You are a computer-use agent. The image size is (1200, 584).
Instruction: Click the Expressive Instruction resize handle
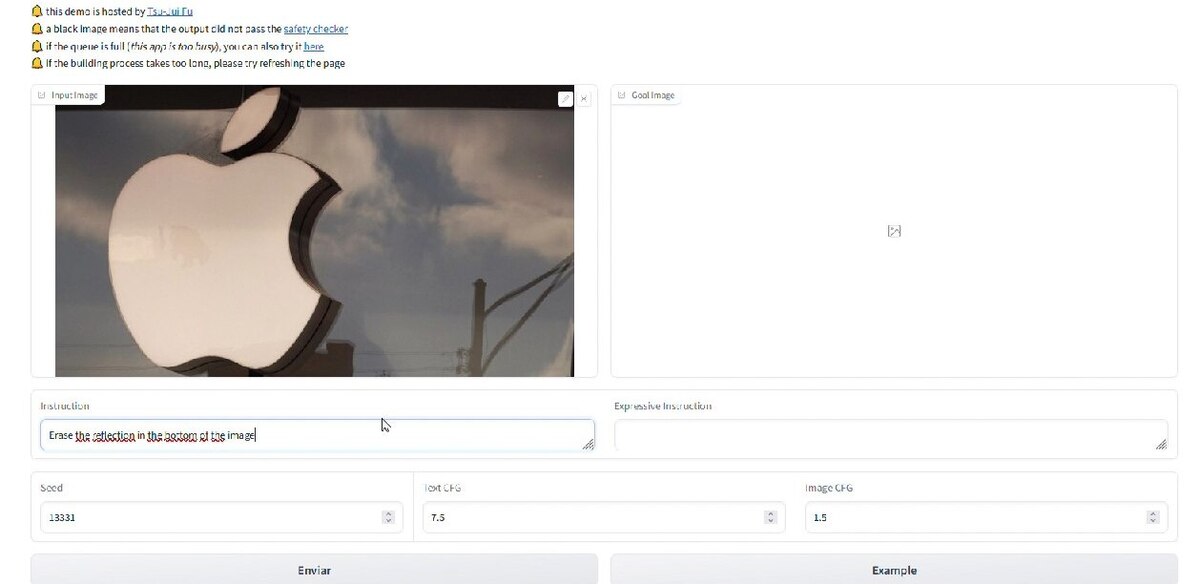point(1160,444)
